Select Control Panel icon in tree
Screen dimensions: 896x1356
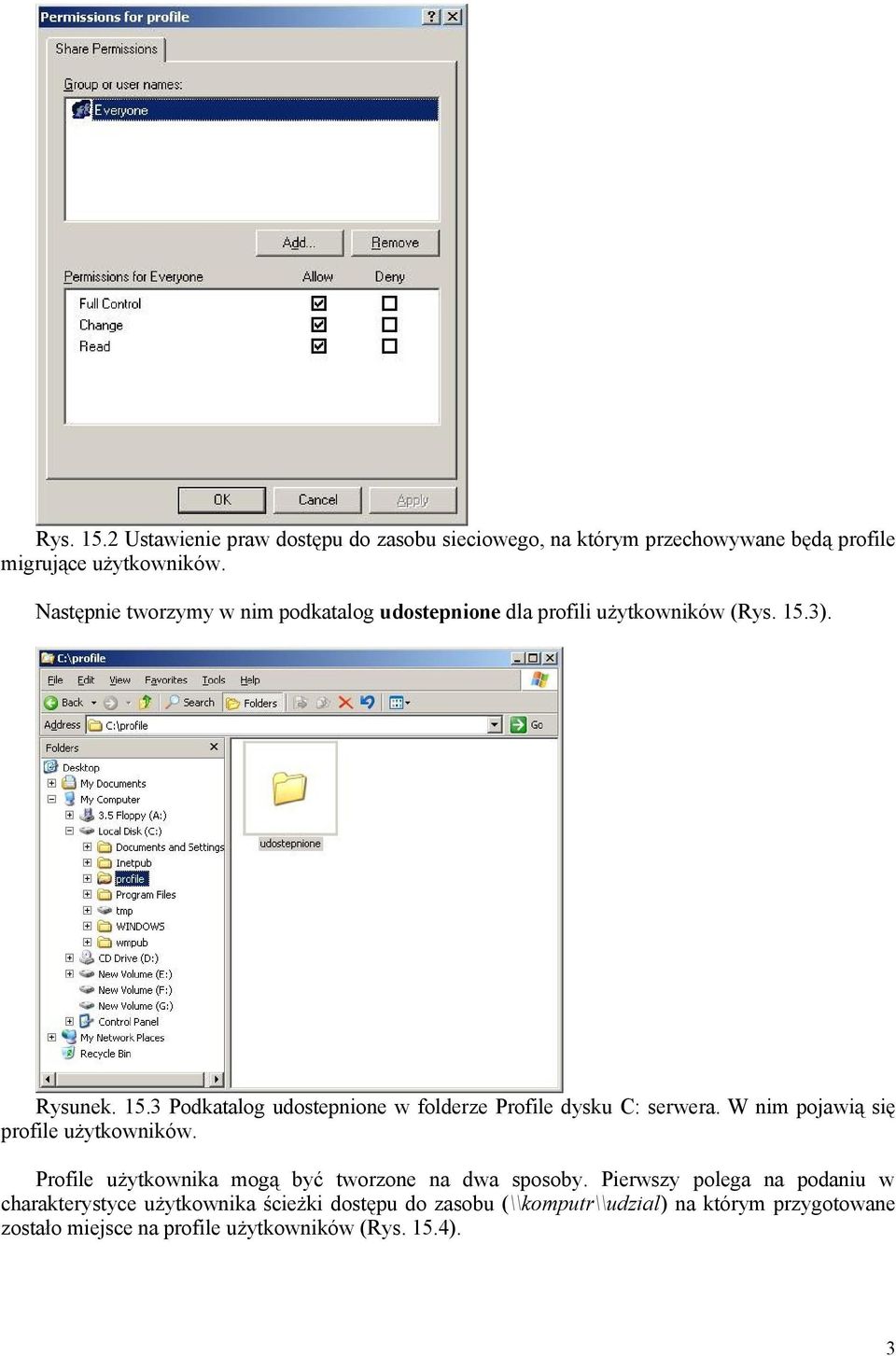87,1021
